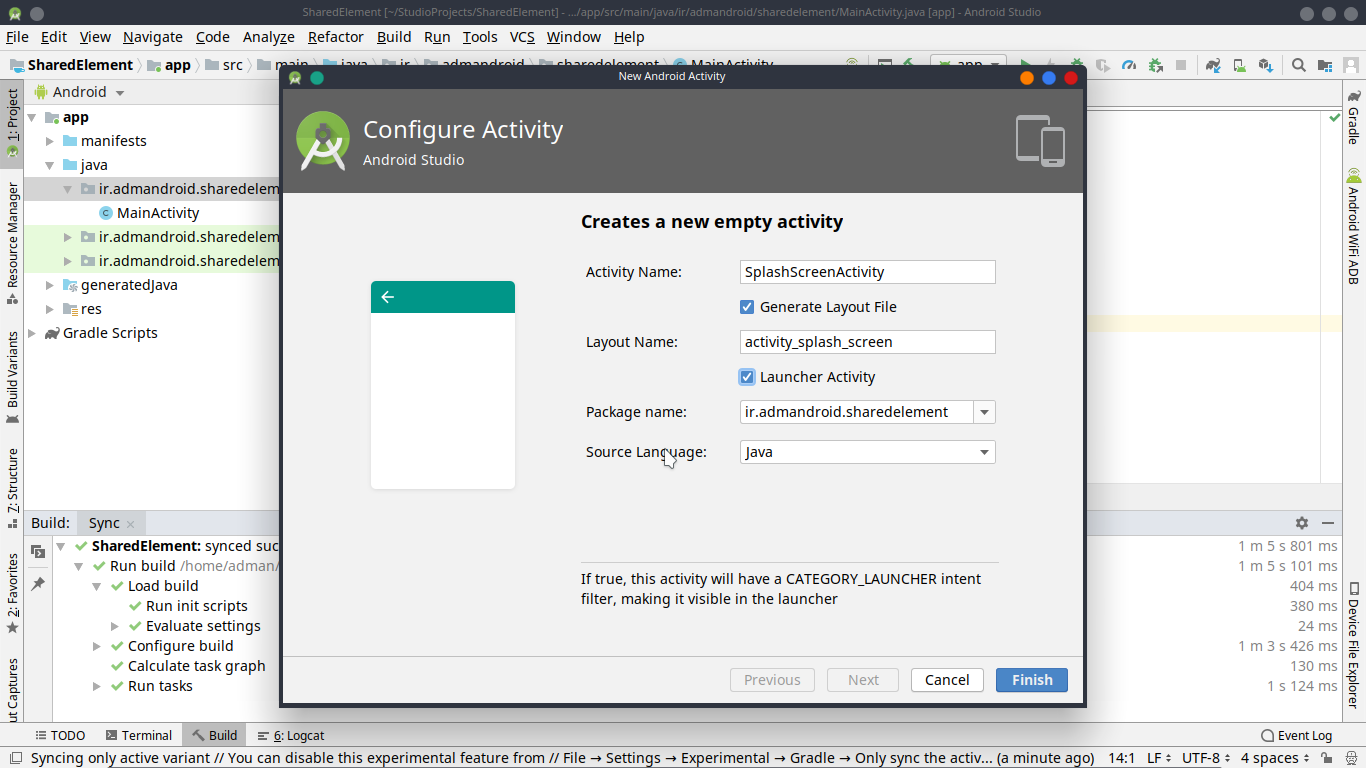The width and height of the screenshot is (1366, 768).
Task: Click the UTF-8 encoding in status bar
Action: coord(1208,758)
